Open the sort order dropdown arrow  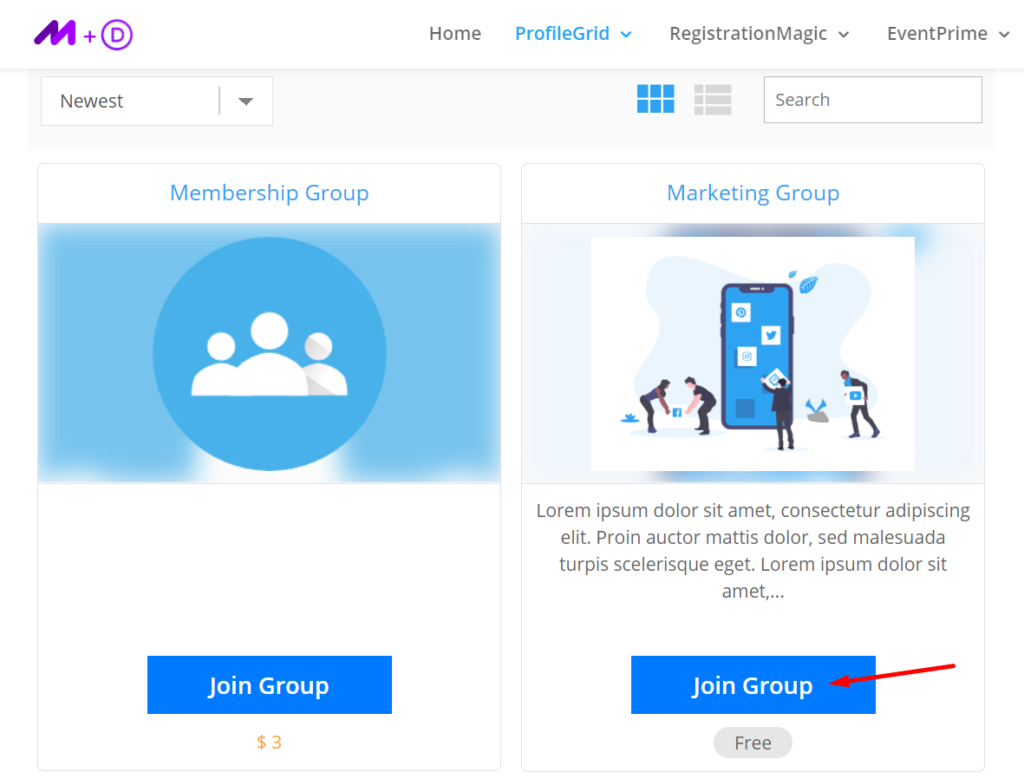[x=246, y=100]
